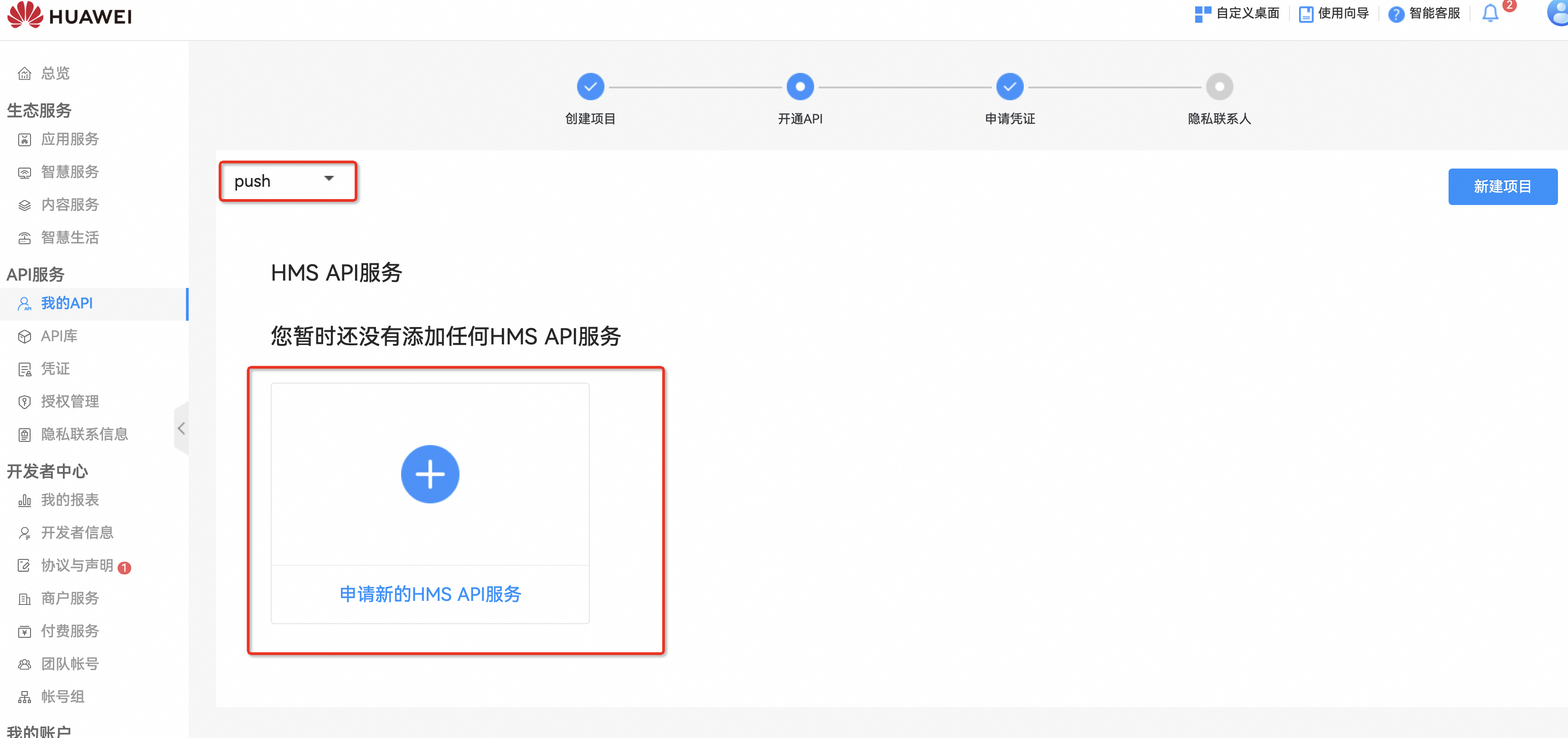1568x738 pixels.
Task: Click the 使用向导 guide icon
Action: [1305, 14]
